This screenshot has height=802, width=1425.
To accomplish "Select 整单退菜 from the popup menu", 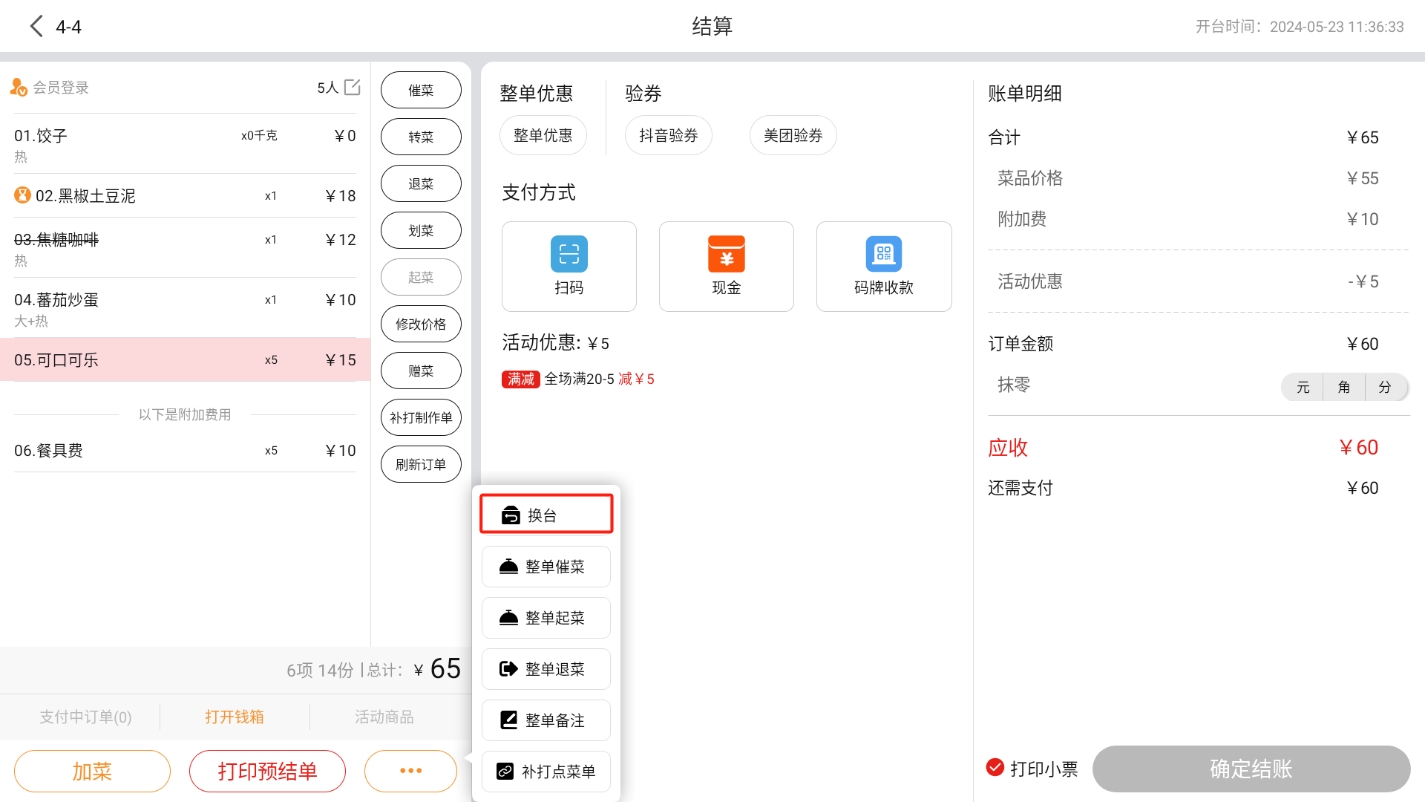I will coord(545,669).
